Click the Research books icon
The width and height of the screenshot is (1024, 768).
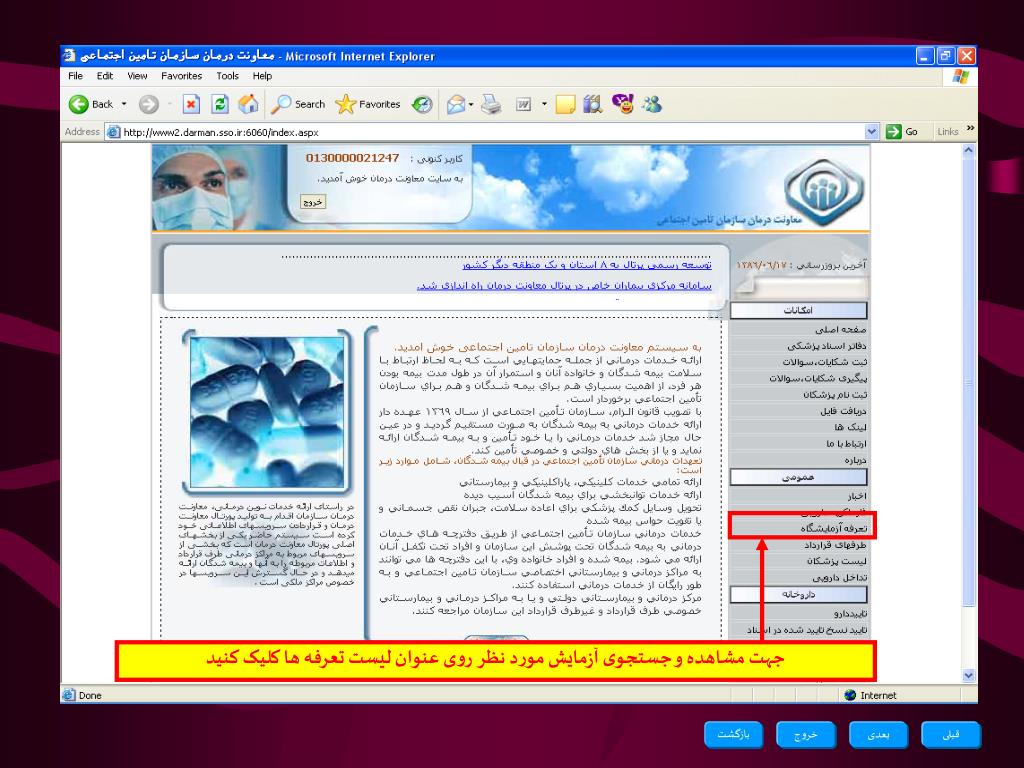pyautogui.click(x=592, y=104)
